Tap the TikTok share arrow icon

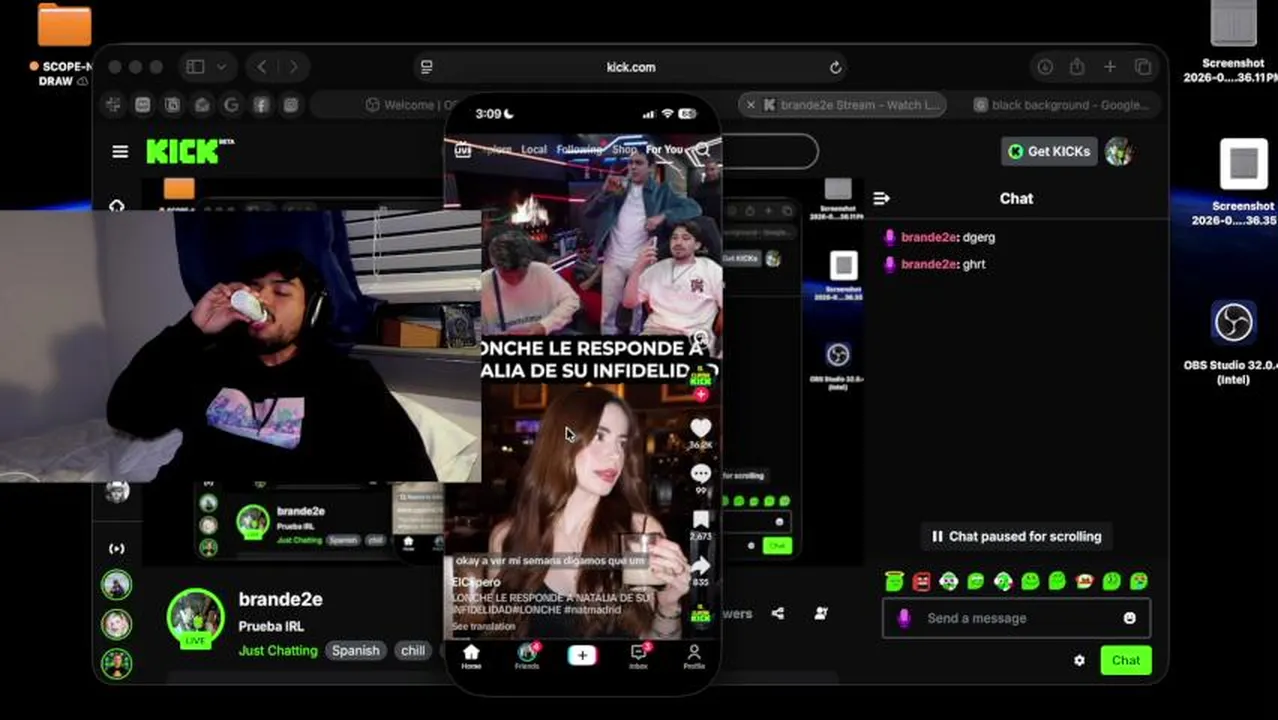(701, 565)
